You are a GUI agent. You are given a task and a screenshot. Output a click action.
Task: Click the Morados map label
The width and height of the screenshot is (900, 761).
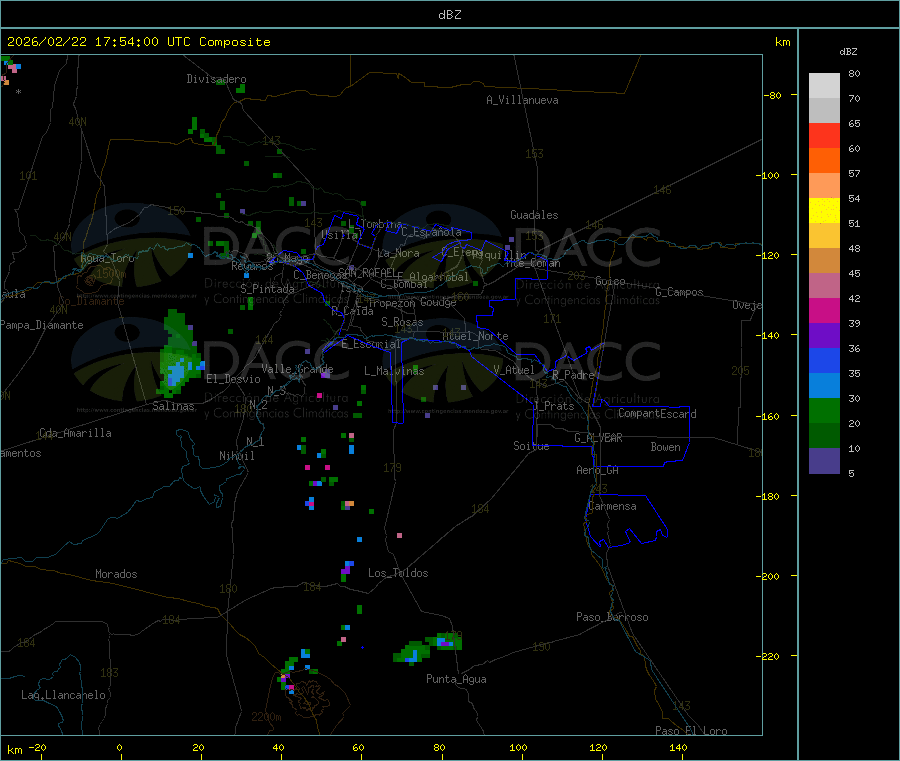117,574
